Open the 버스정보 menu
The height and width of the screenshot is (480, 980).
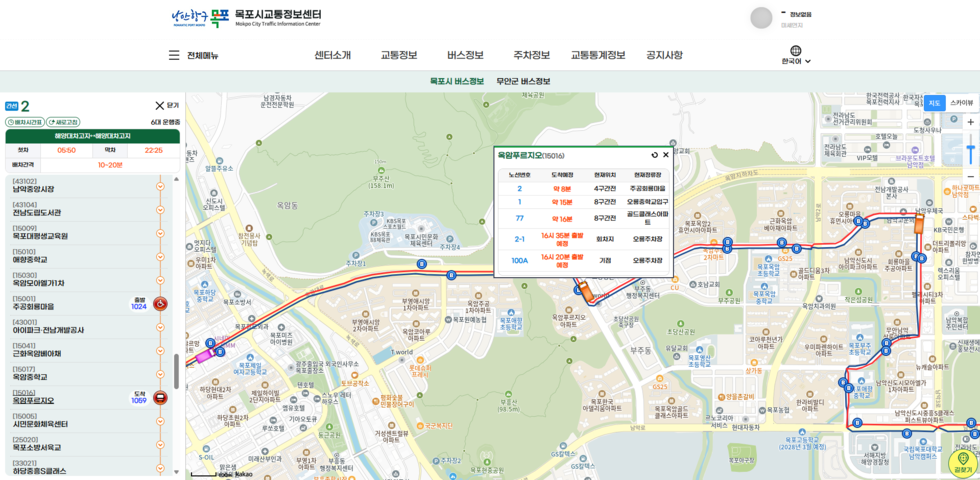[465, 55]
